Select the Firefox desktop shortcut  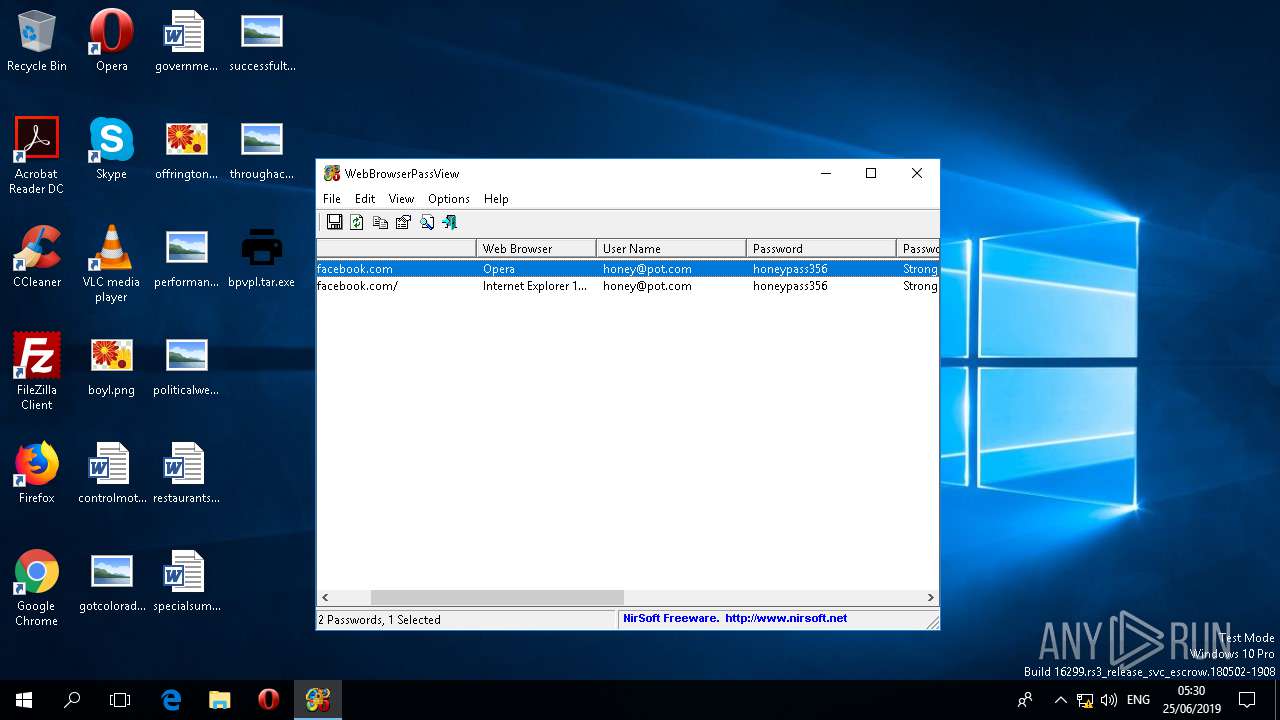tap(37, 473)
